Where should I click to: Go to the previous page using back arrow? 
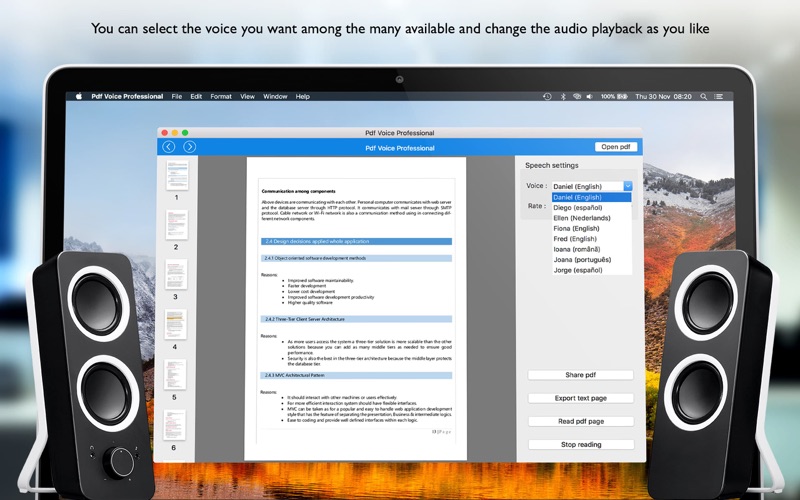pyautogui.click(x=168, y=147)
